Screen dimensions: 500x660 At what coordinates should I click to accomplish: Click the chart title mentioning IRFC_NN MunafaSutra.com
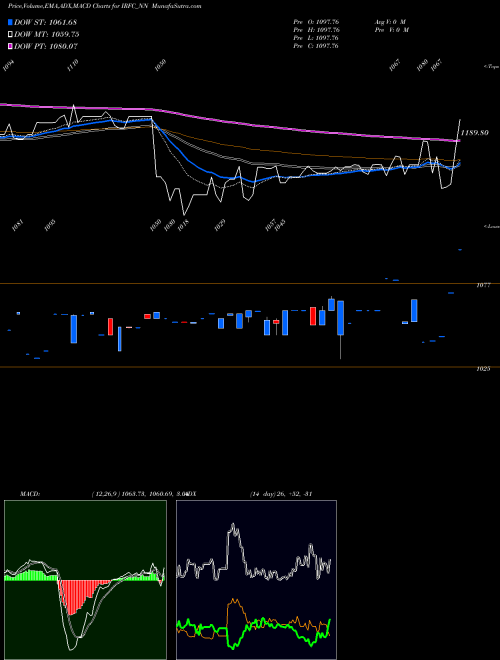[x=105, y=6]
